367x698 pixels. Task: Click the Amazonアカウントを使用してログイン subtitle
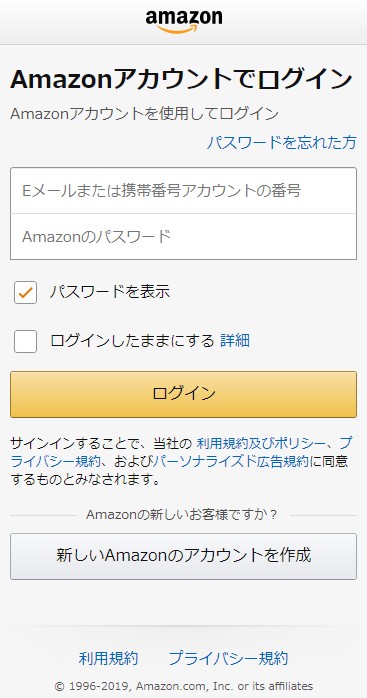pyautogui.click(x=144, y=114)
